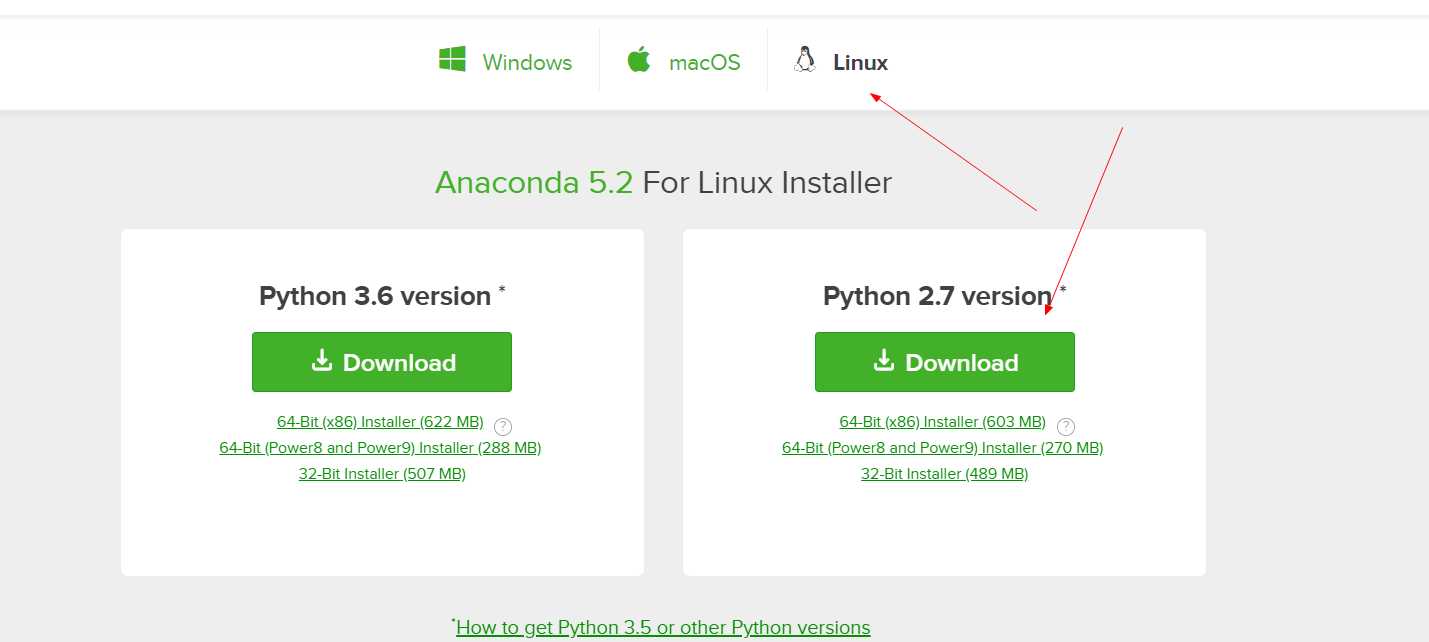Open 32-Bit Installer (507 MB) link
The width and height of the screenshot is (1429, 642).
(x=382, y=474)
